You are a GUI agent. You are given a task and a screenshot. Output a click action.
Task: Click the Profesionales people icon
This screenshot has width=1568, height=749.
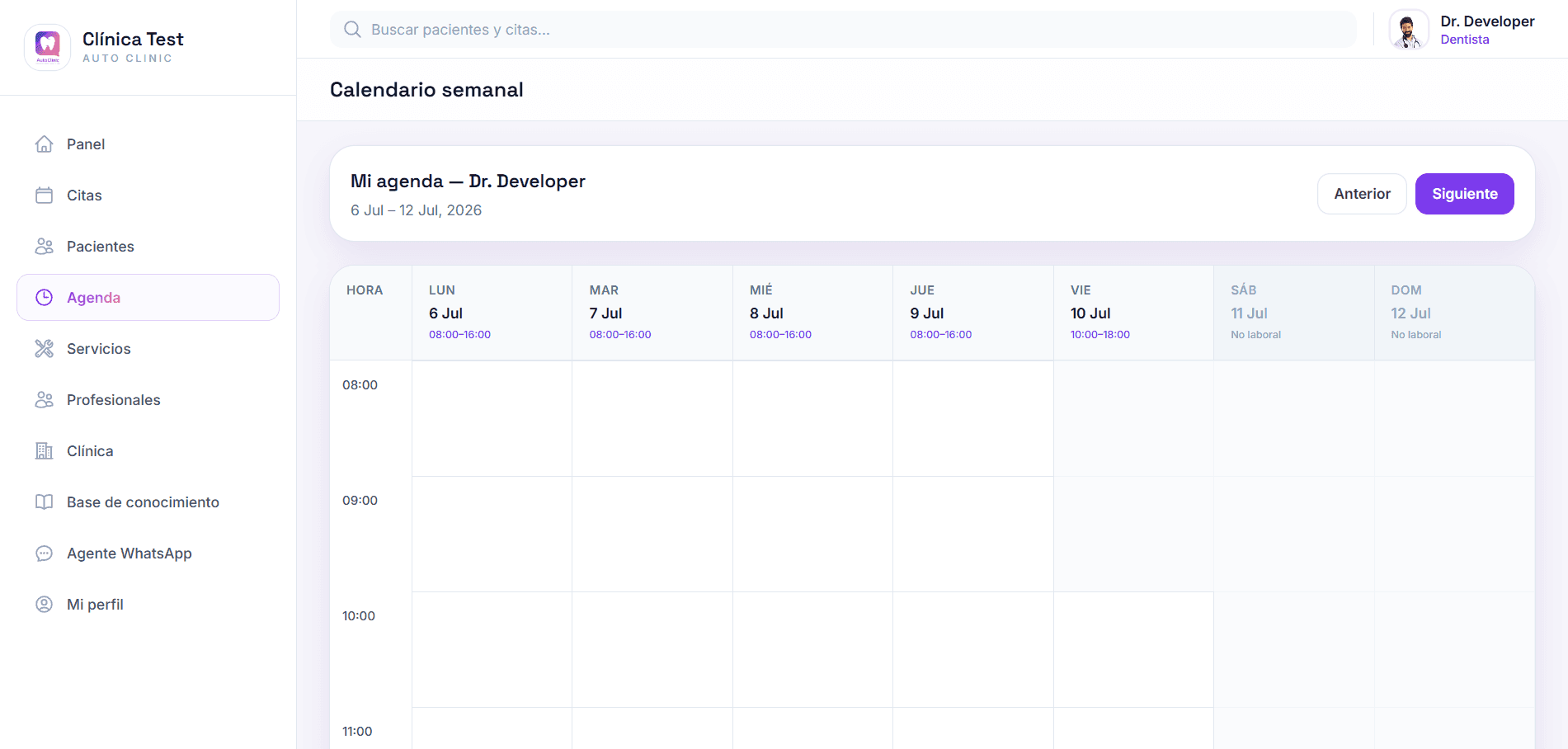coord(45,400)
